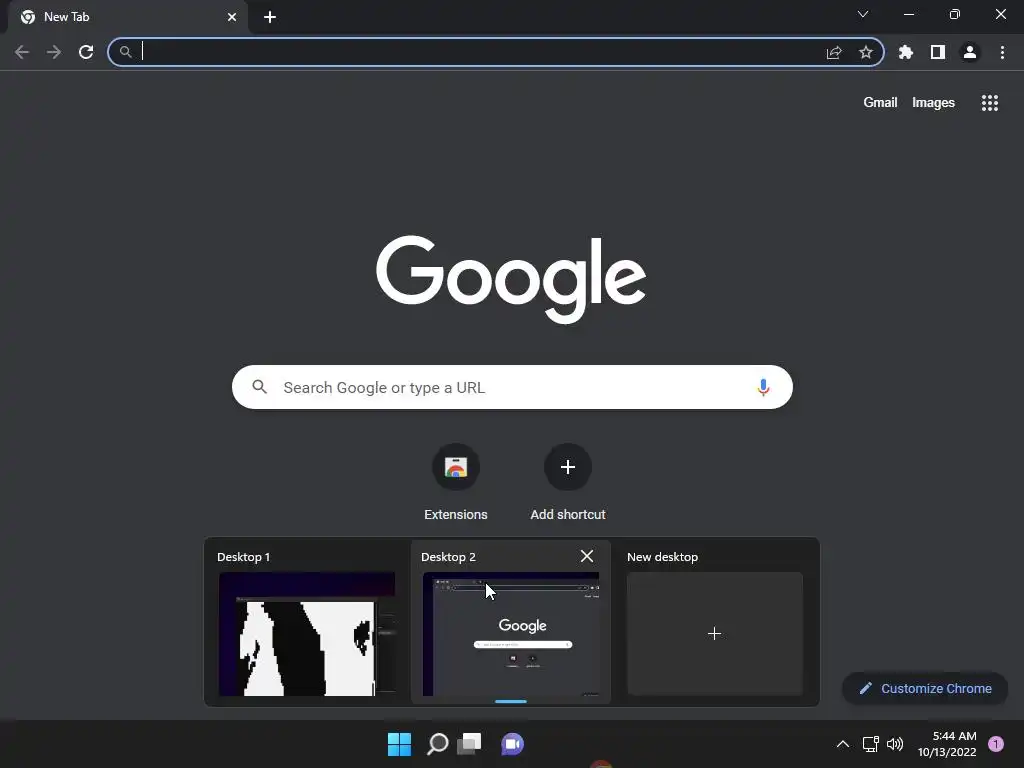The width and height of the screenshot is (1024, 768).
Task: Click the search magnifier in Google box
Action: 259,387
